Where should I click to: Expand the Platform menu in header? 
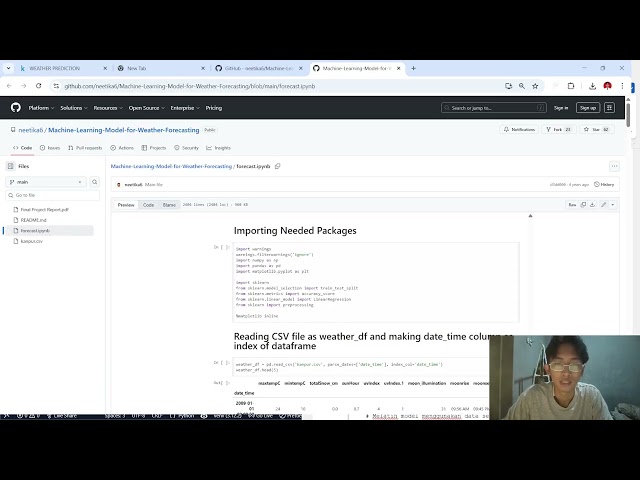(40, 108)
